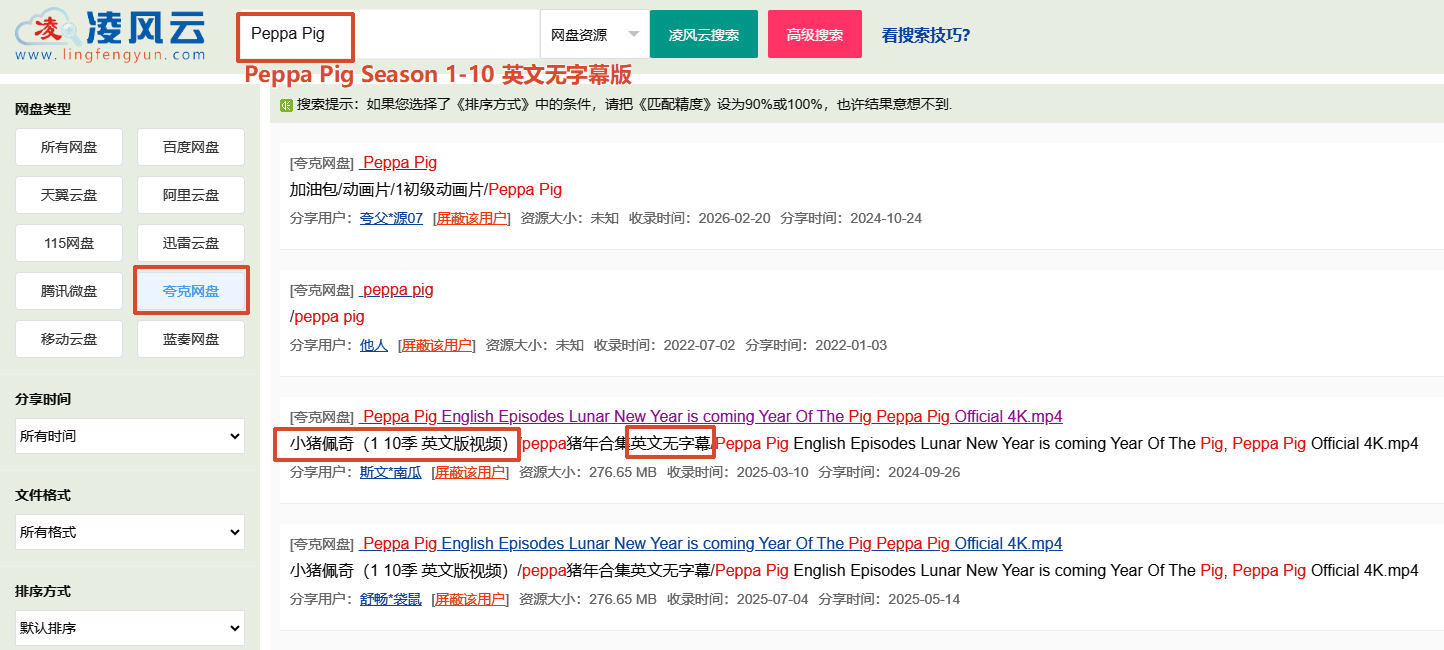Filter by 115网盘
The height and width of the screenshot is (650, 1444).
[x=69, y=243]
